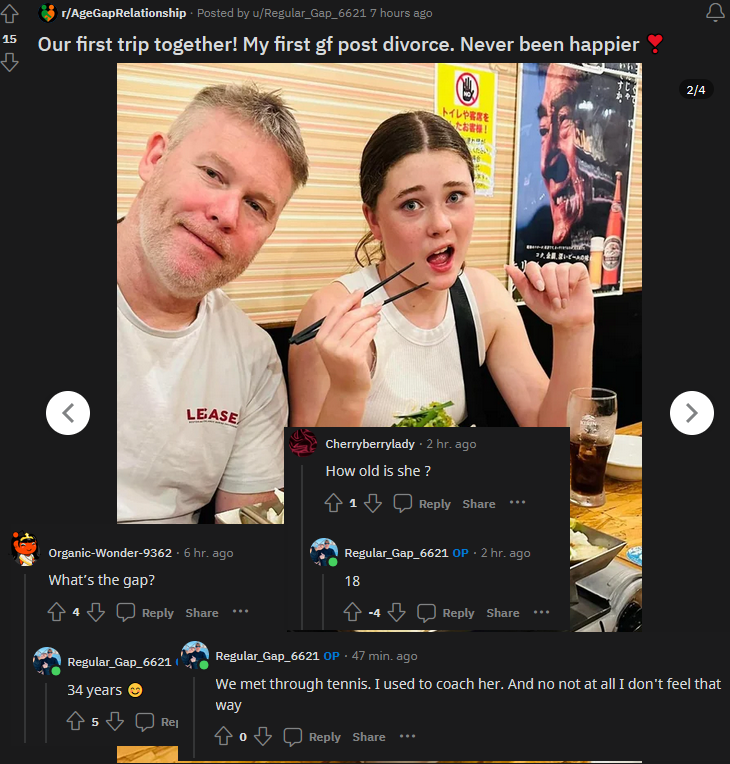Click comment icon under tennis coach reply

tap(293, 736)
